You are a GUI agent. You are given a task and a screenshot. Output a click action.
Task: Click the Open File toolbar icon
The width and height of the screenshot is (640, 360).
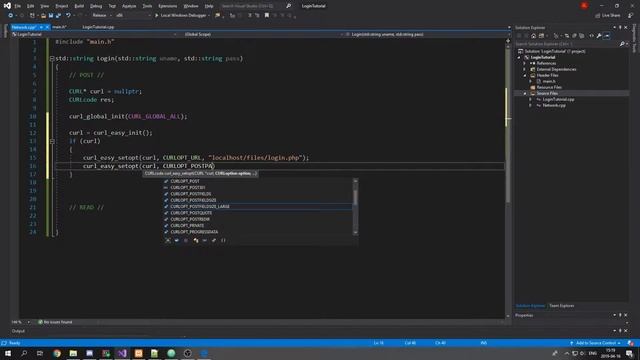point(43,16)
